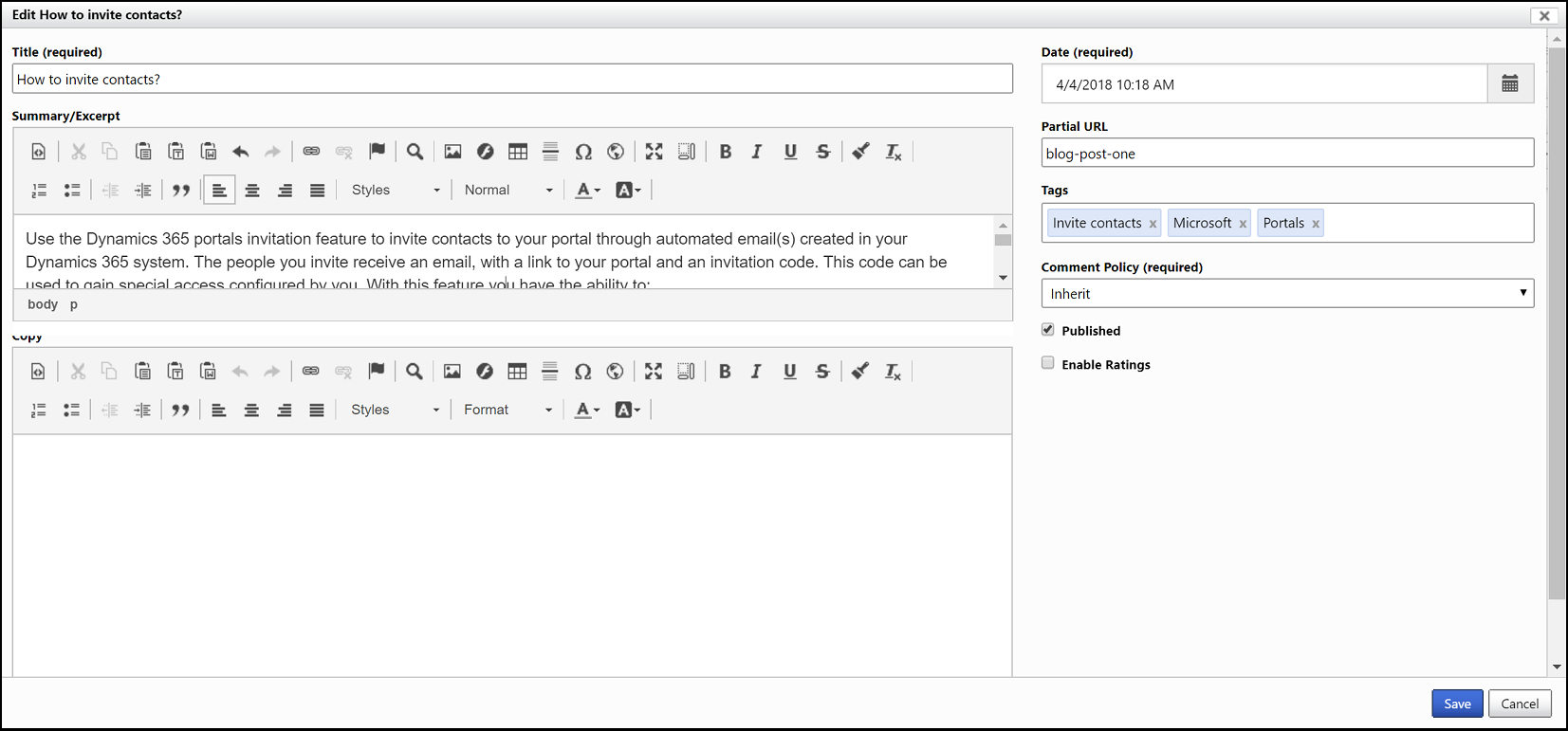Maximize the Summary editor
Image resolution: width=1568 pixels, height=731 pixels.
pyautogui.click(x=655, y=152)
